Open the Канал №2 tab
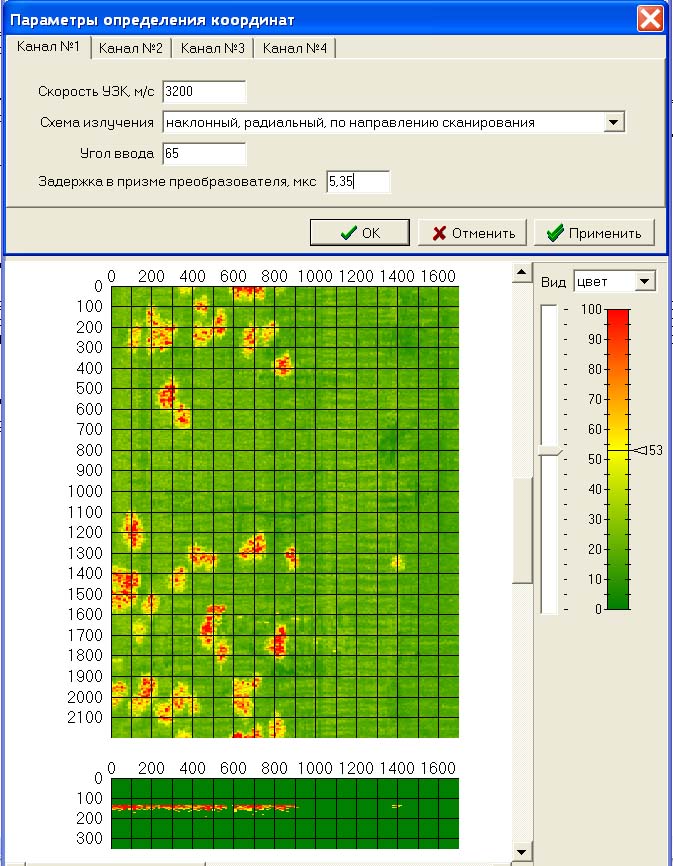This screenshot has width=673, height=866. pos(131,49)
